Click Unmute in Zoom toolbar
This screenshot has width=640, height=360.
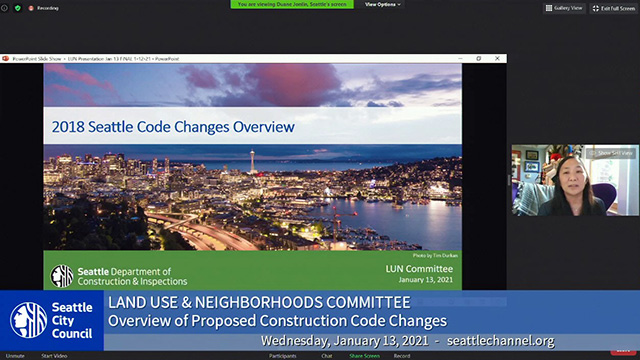click(x=15, y=356)
